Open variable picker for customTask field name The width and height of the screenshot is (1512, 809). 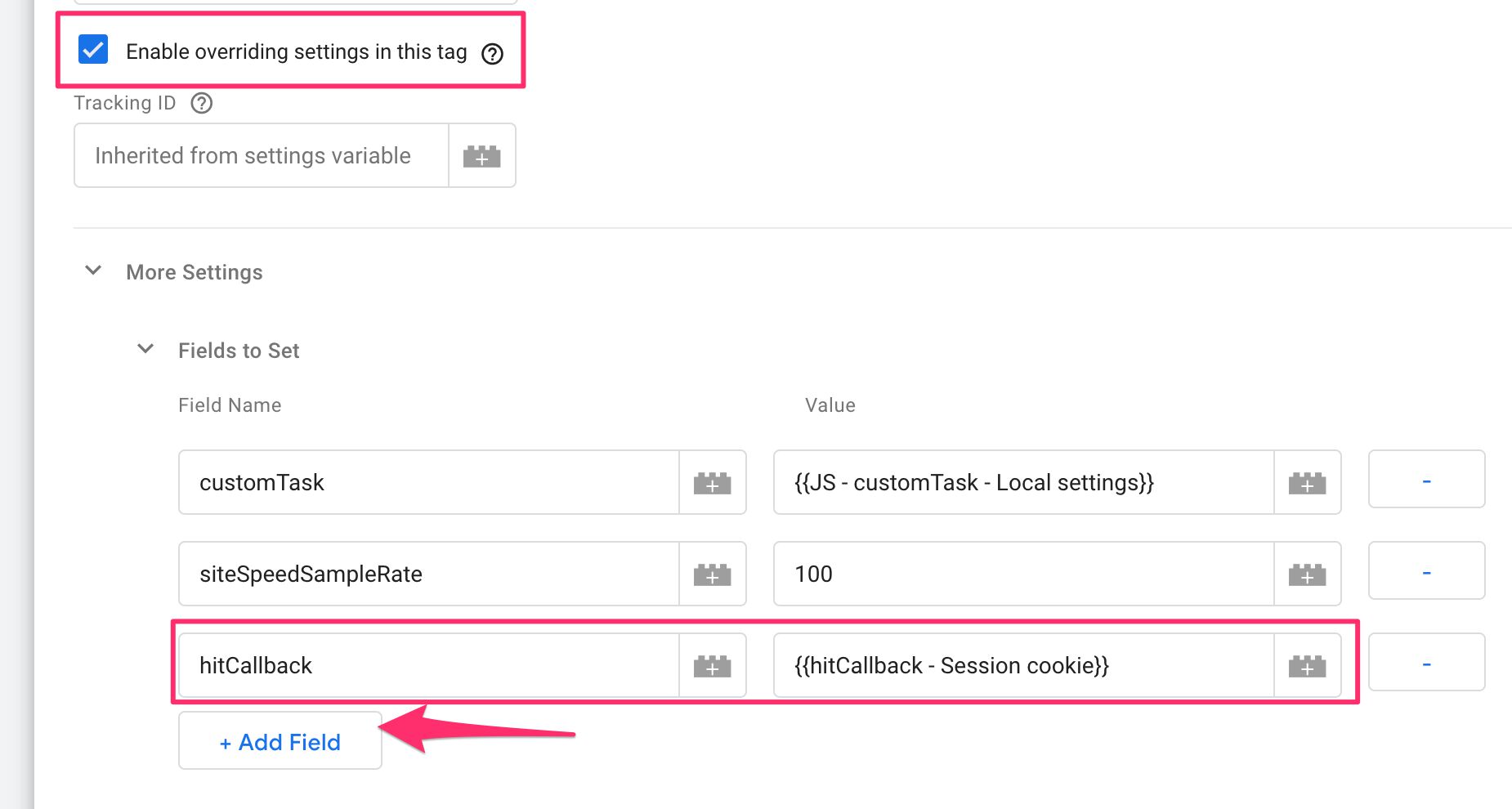tap(712, 482)
